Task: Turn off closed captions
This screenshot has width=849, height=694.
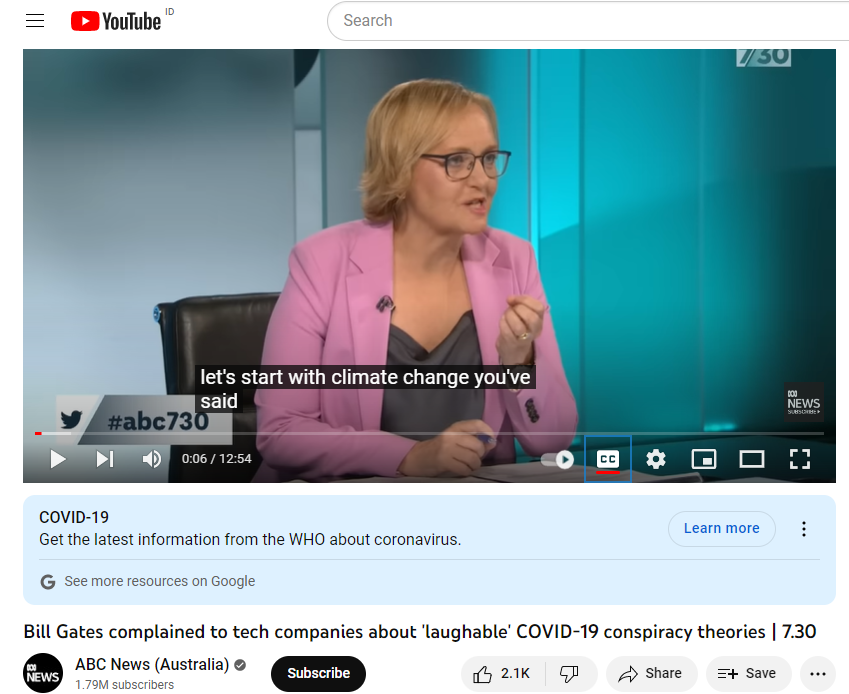Action: 608,460
